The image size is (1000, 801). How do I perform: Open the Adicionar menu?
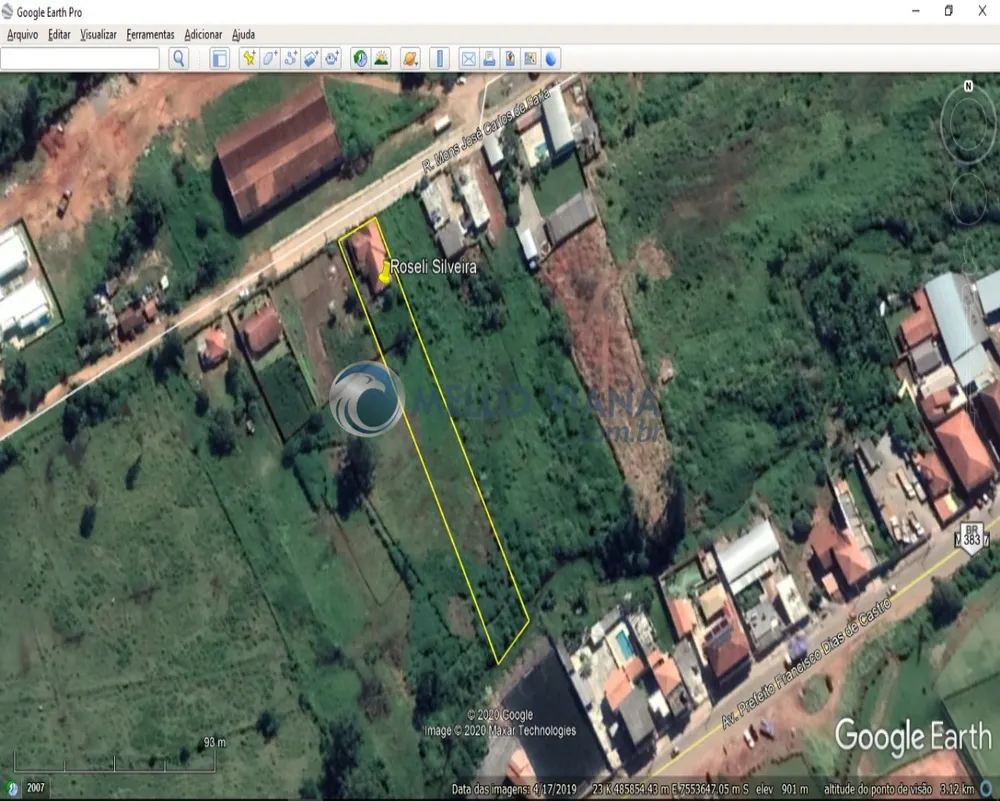[203, 34]
